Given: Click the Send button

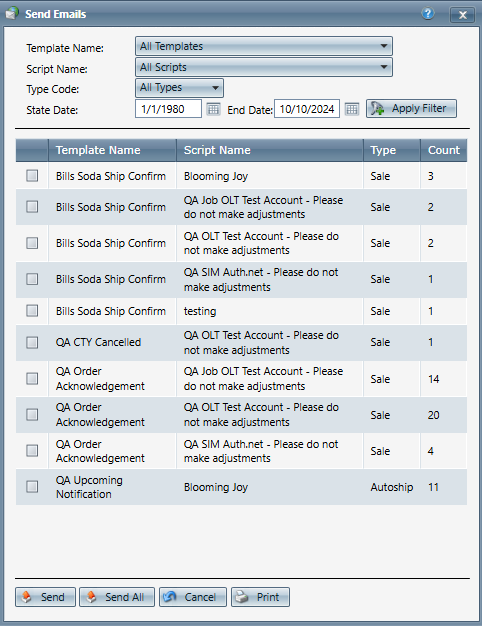Looking at the screenshot, I should point(45,597).
